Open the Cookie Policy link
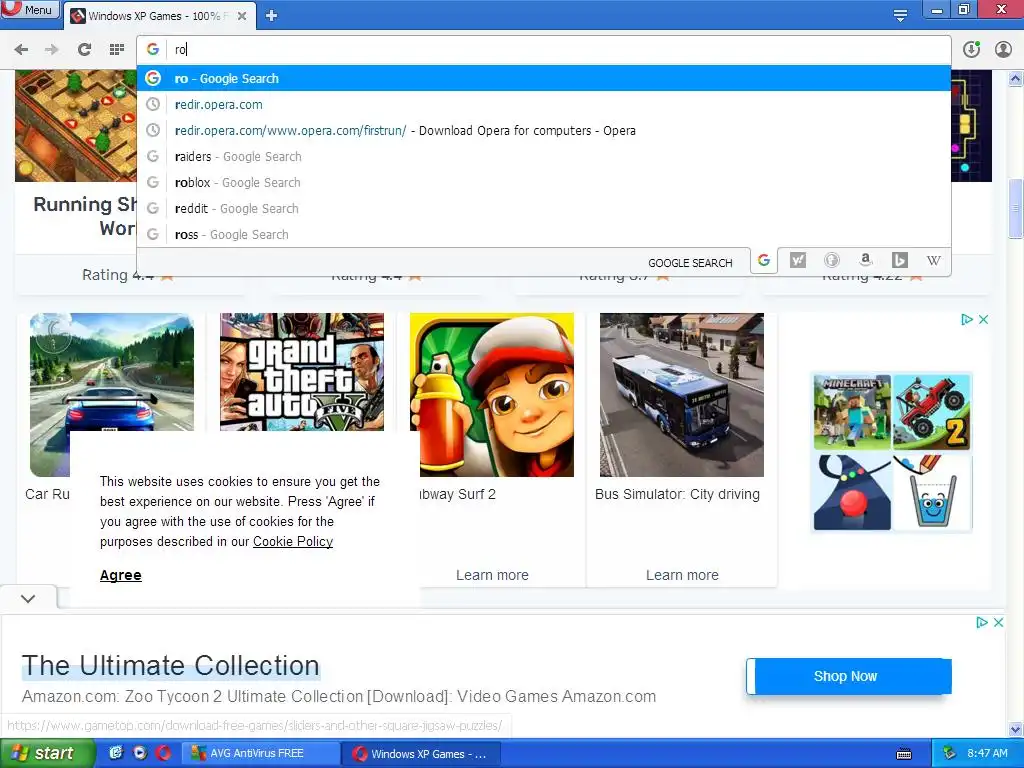Image resolution: width=1024 pixels, height=768 pixels. point(293,541)
